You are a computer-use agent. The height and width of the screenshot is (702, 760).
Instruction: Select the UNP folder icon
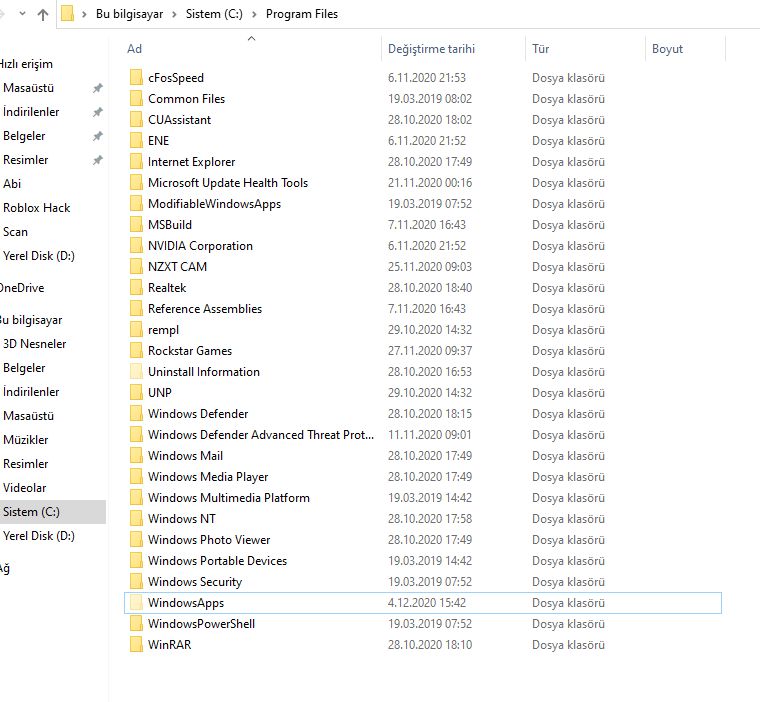pyautogui.click(x=136, y=393)
